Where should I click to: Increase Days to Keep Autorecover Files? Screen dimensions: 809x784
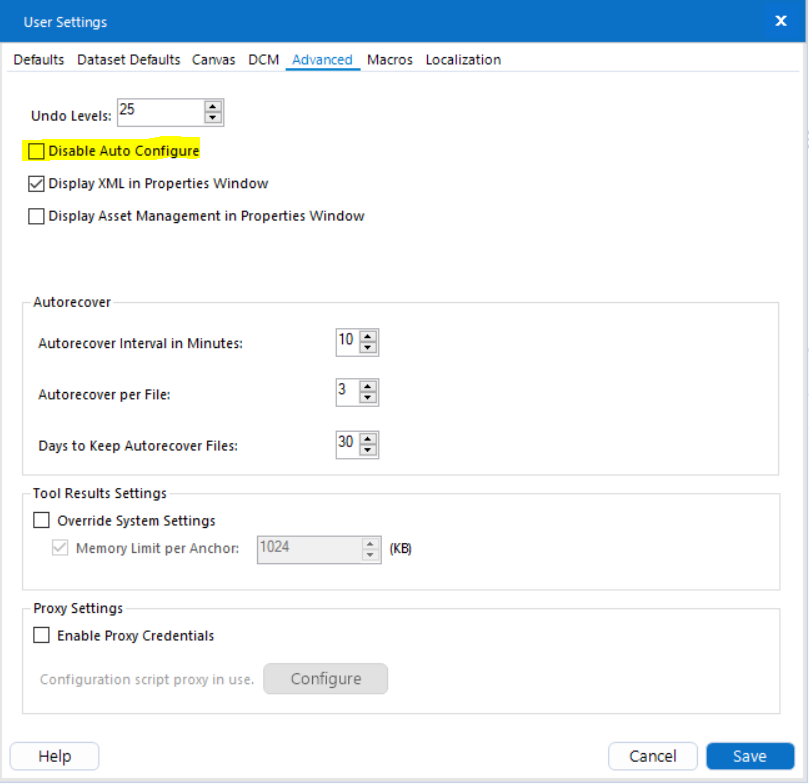(368, 438)
